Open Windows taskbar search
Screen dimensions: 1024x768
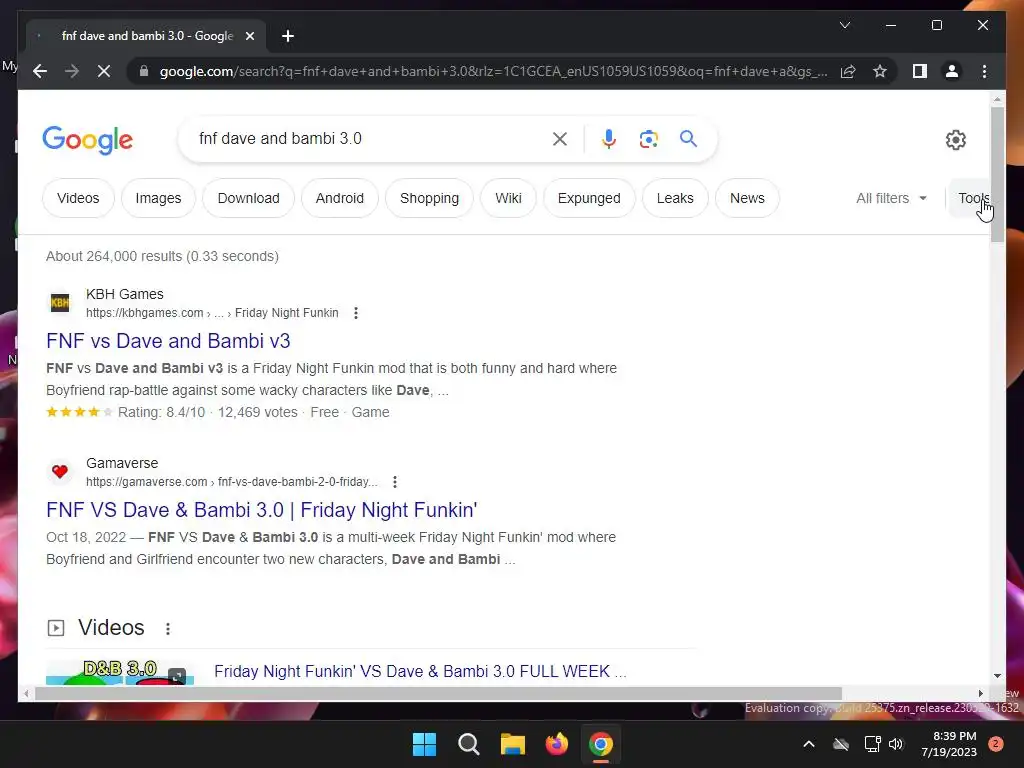pos(468,744)
